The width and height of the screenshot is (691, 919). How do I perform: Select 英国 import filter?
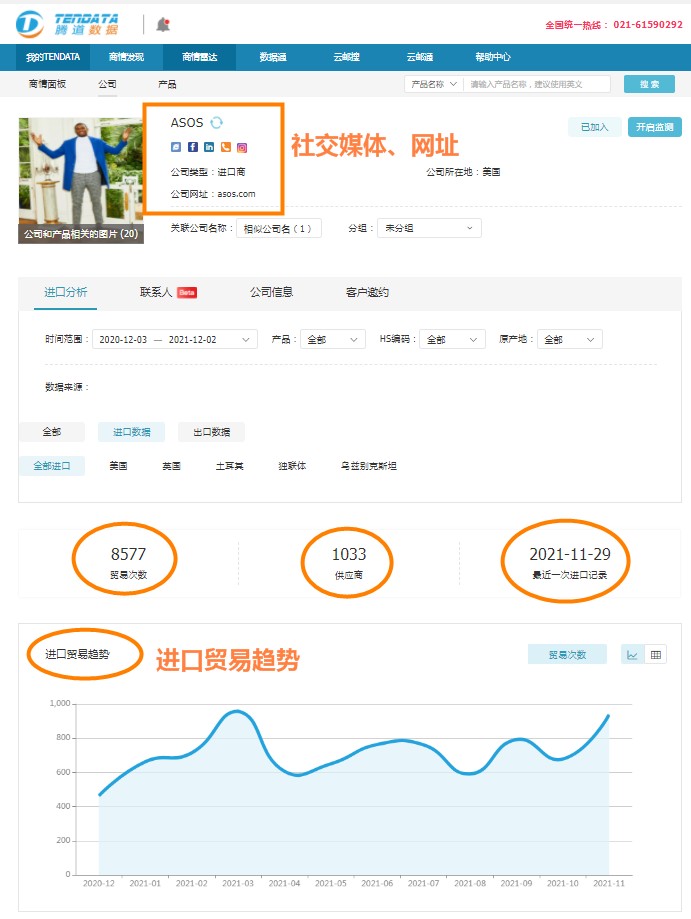coord(172,466)
